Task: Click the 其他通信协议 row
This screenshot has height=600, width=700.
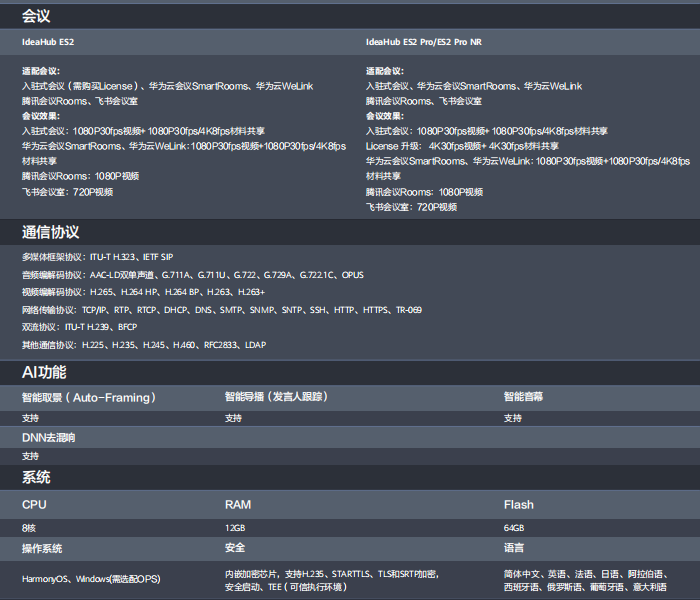Action: (x=143, y=345)
